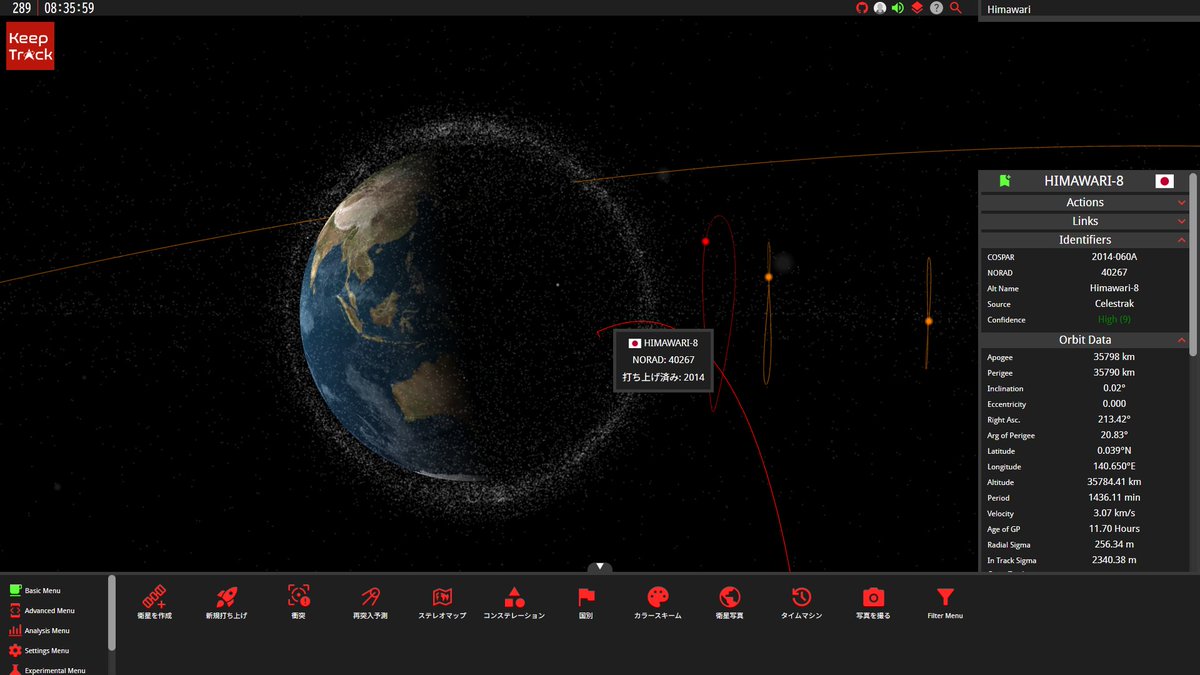Click the Perigee value 35790 km
1200x675 pixels.
coord(1114,373)
